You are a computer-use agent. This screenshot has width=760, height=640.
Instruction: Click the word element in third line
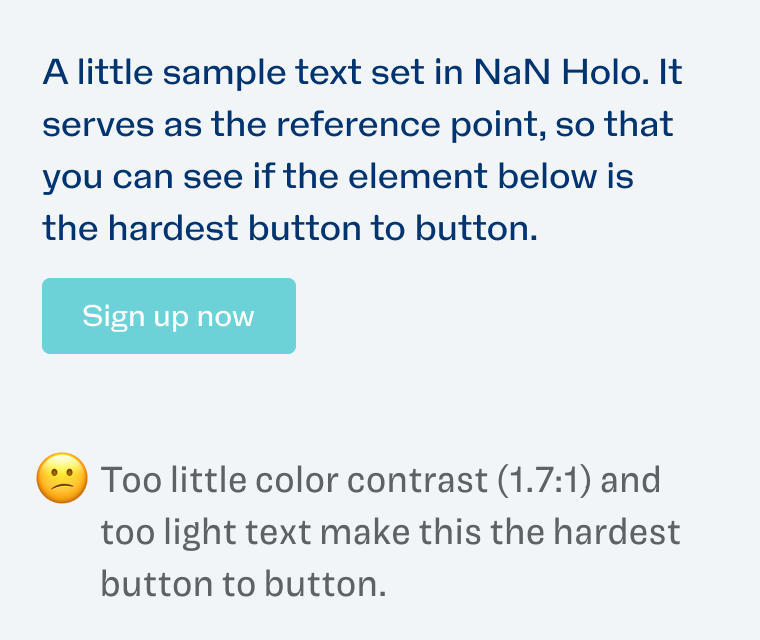tap(418, 176)
